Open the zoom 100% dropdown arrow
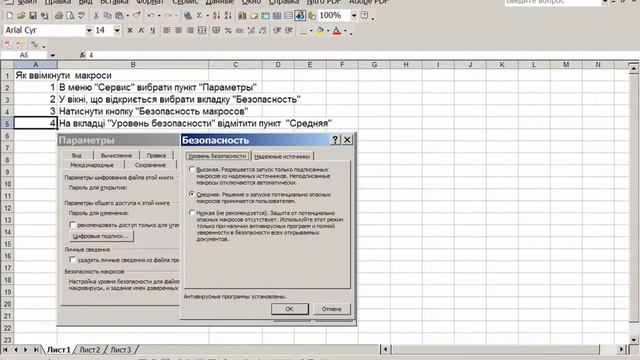 tap(354, 16)
